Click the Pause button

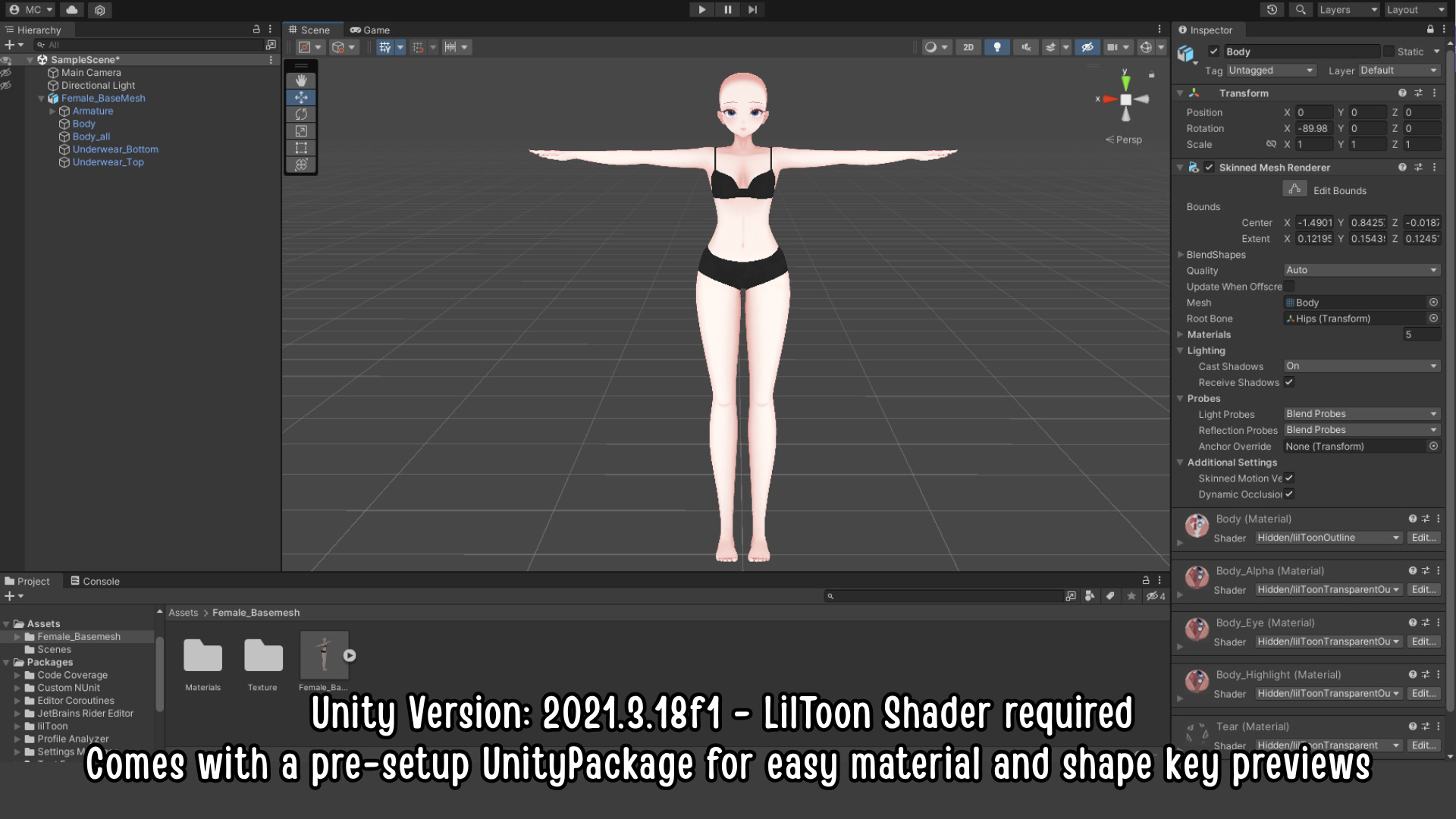click(727, 10)
